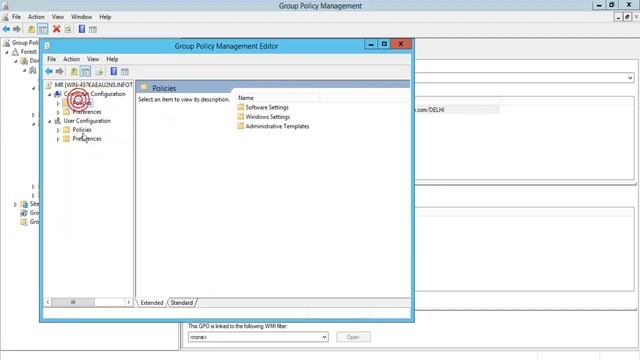Expand Preferences under User Configuration

point(58,139)
